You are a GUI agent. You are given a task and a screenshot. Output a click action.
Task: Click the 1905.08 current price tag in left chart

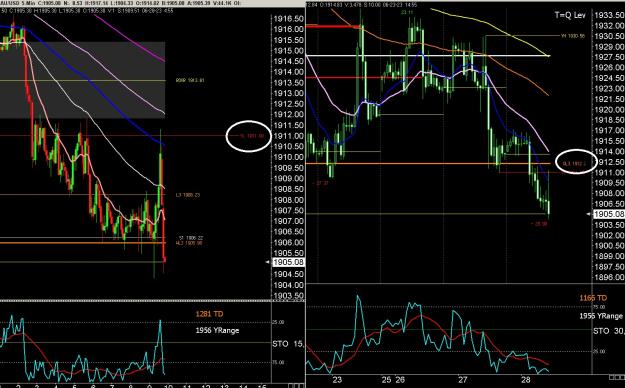click(288, 262)
